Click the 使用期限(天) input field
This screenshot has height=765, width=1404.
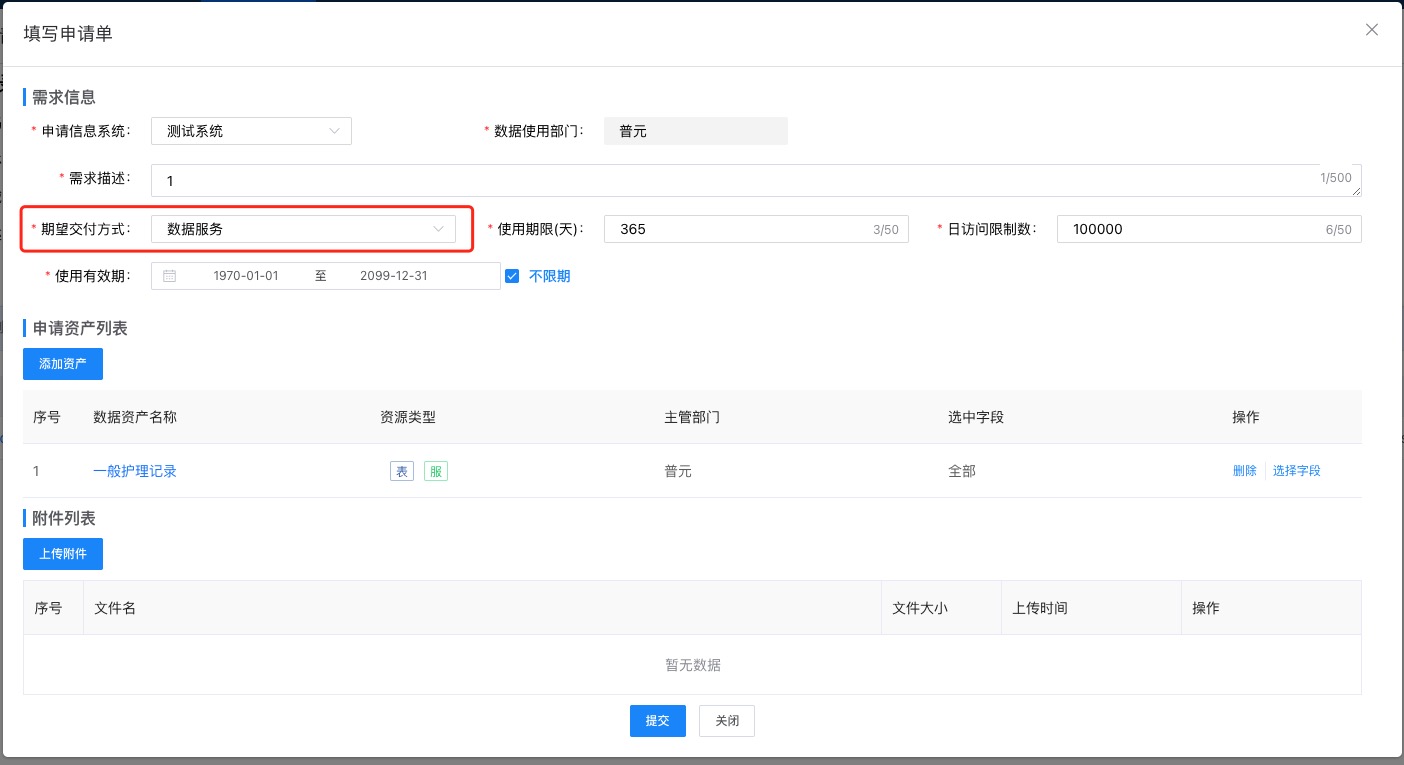(x=740, y=229)
